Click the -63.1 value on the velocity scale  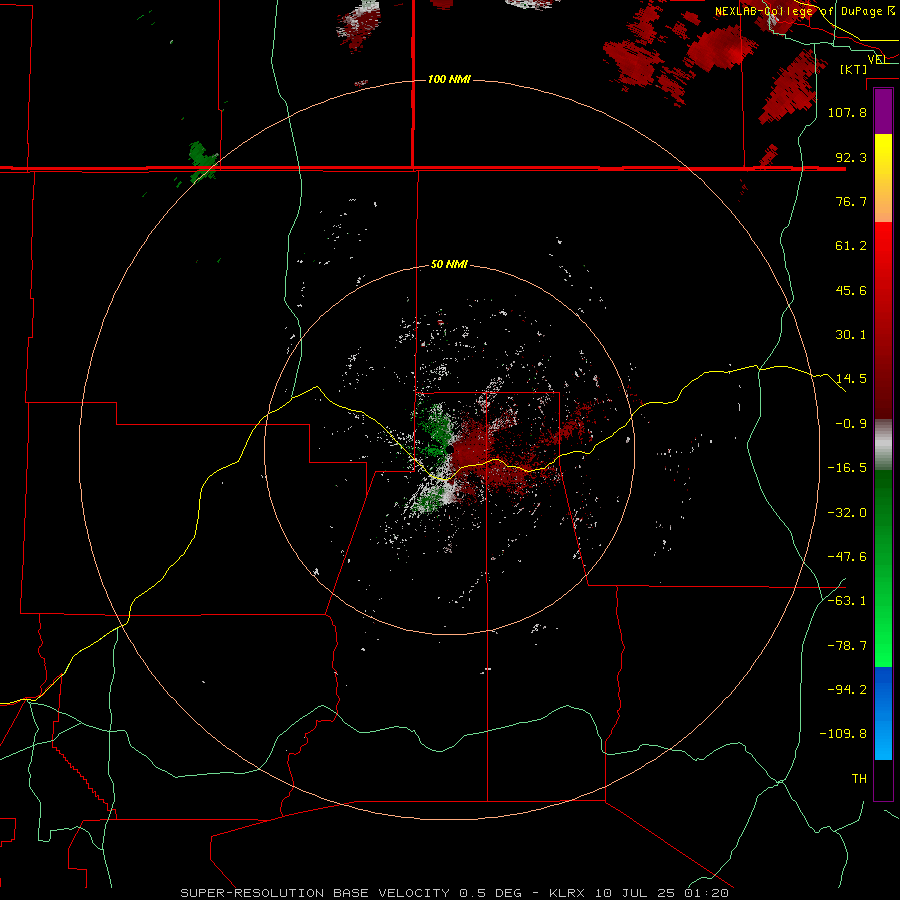[x=847, y=601]
